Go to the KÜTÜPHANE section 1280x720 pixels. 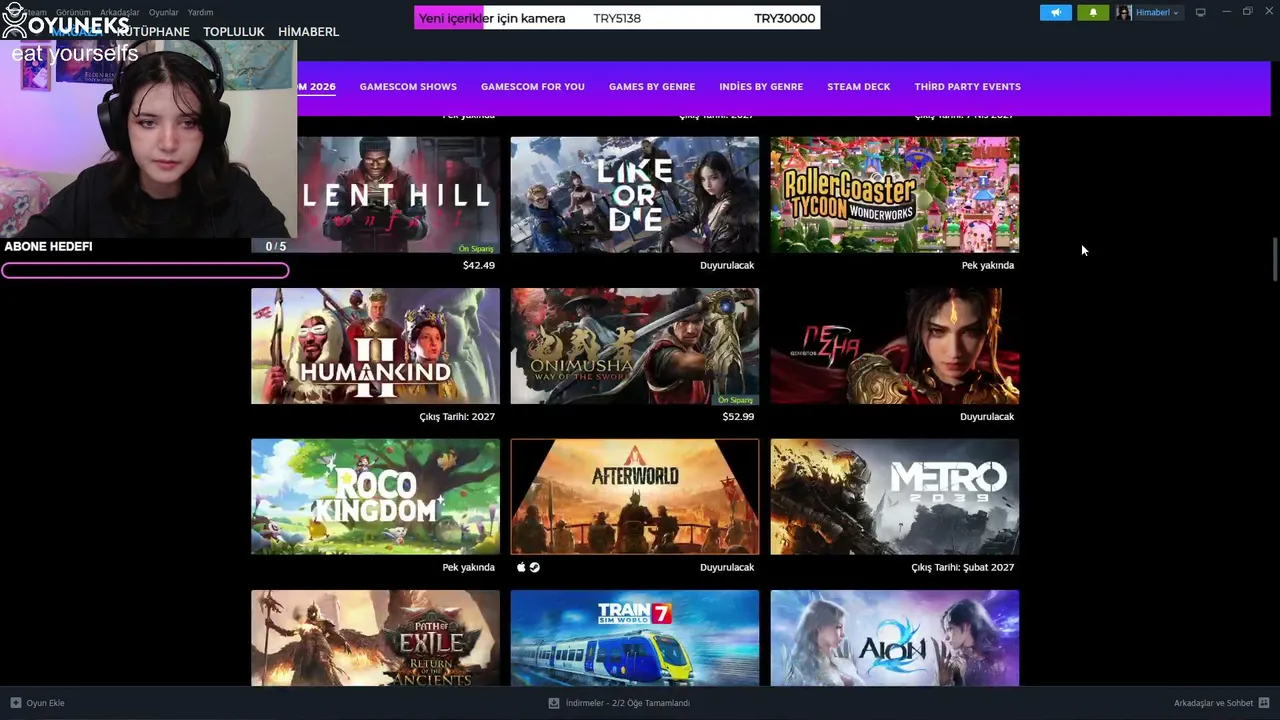coord(153,32)
